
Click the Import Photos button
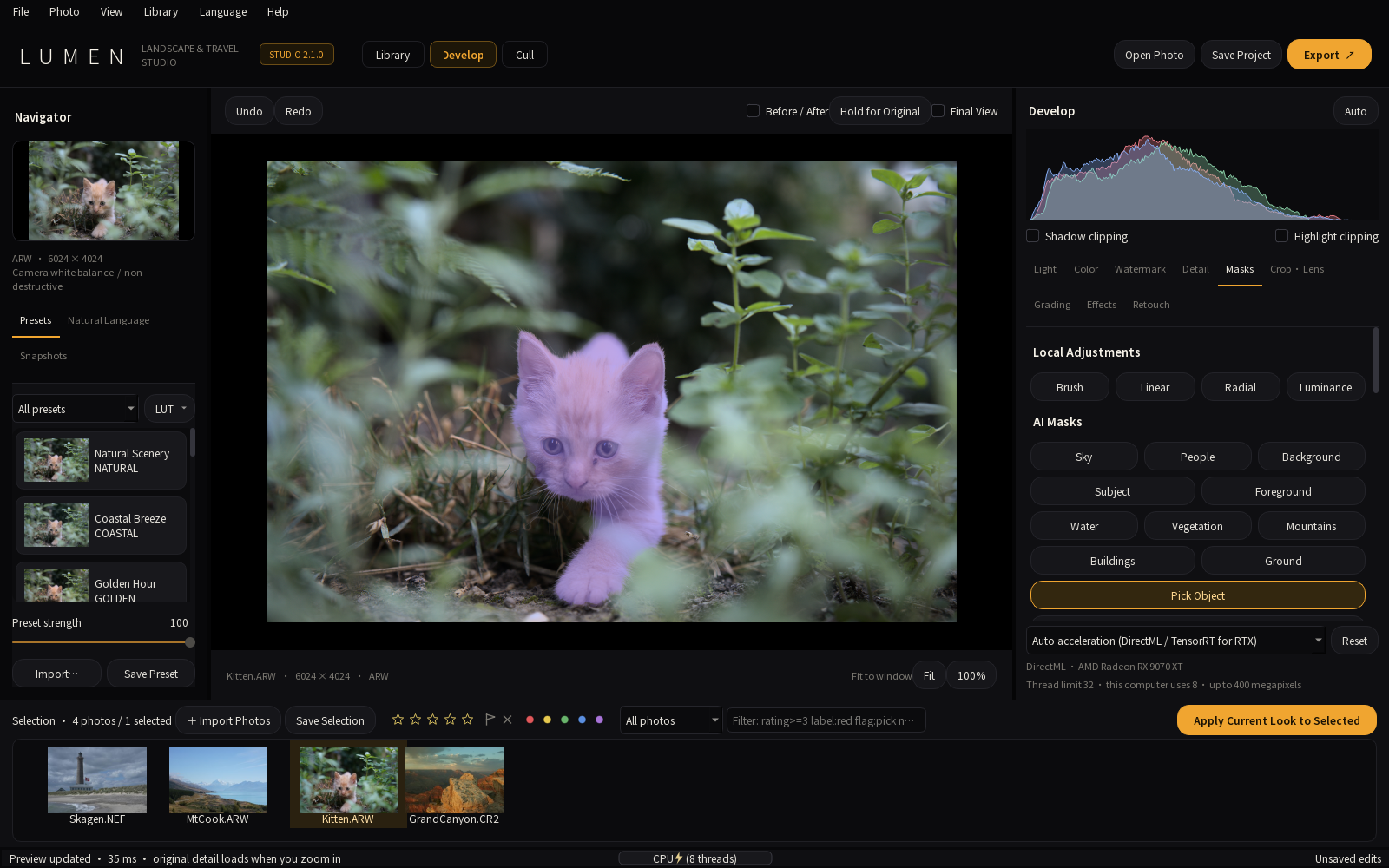coord(228,720)
